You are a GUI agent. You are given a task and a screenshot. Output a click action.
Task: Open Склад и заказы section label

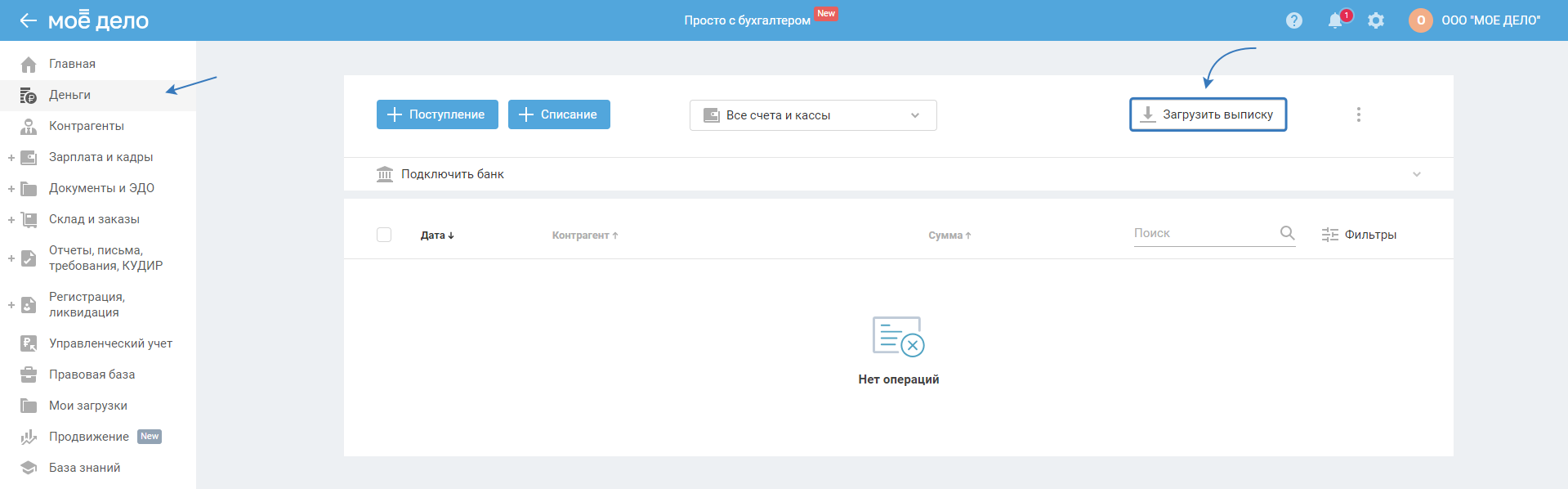94,219
